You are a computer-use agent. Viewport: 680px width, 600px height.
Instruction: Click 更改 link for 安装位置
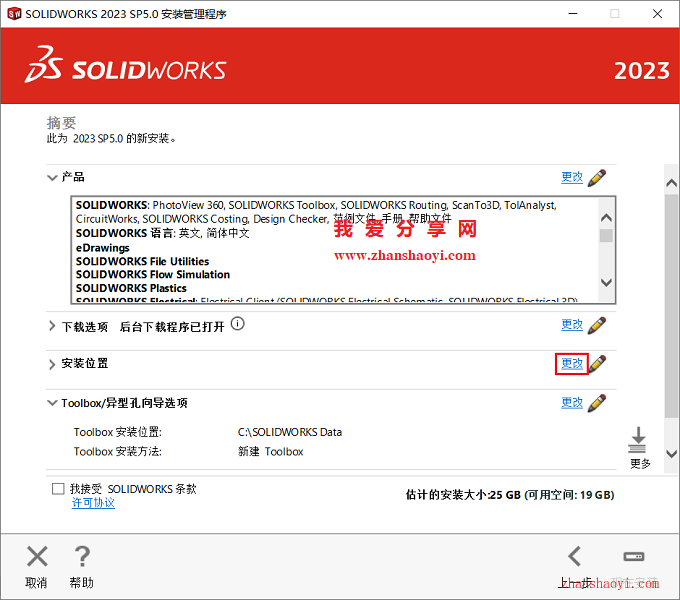(x=572, y=364)
